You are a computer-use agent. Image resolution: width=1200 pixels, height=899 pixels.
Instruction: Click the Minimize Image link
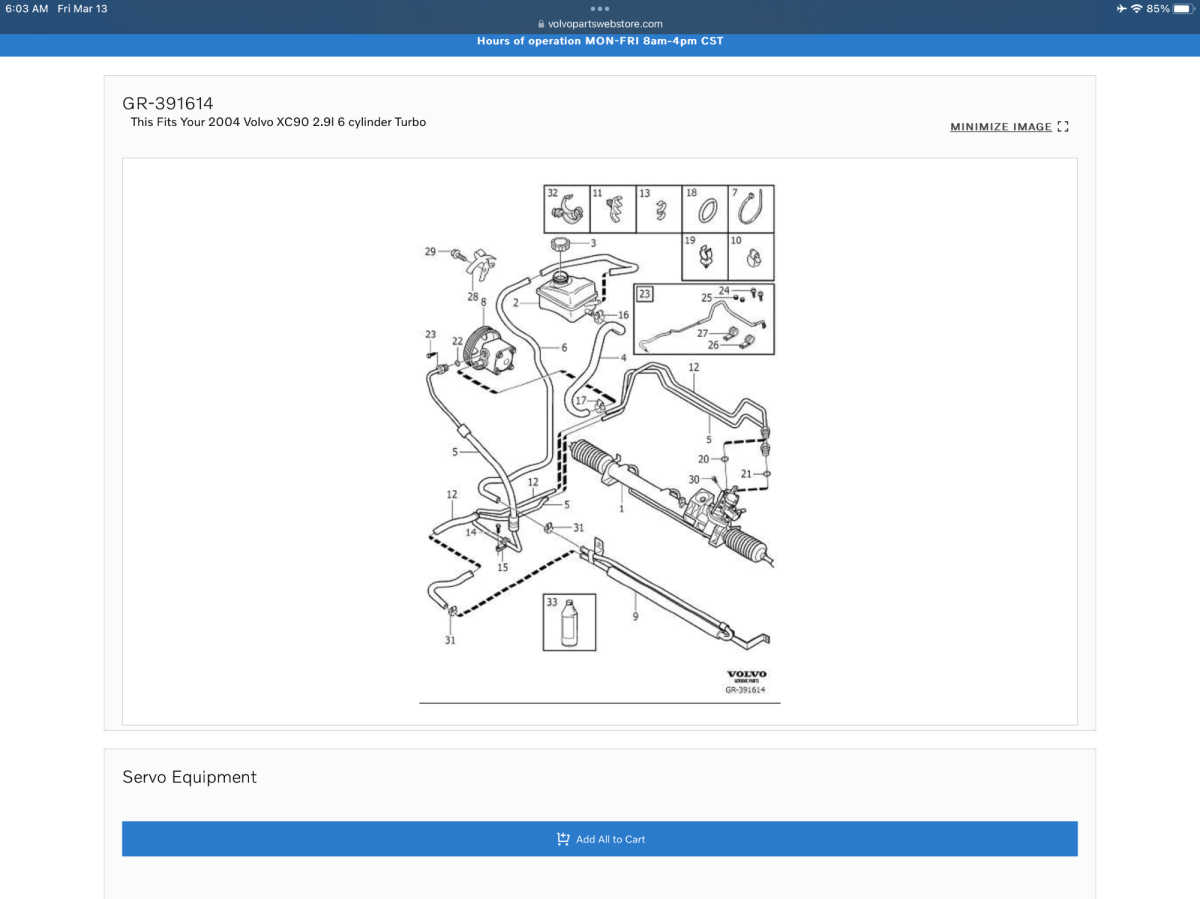pos(1000,127)
